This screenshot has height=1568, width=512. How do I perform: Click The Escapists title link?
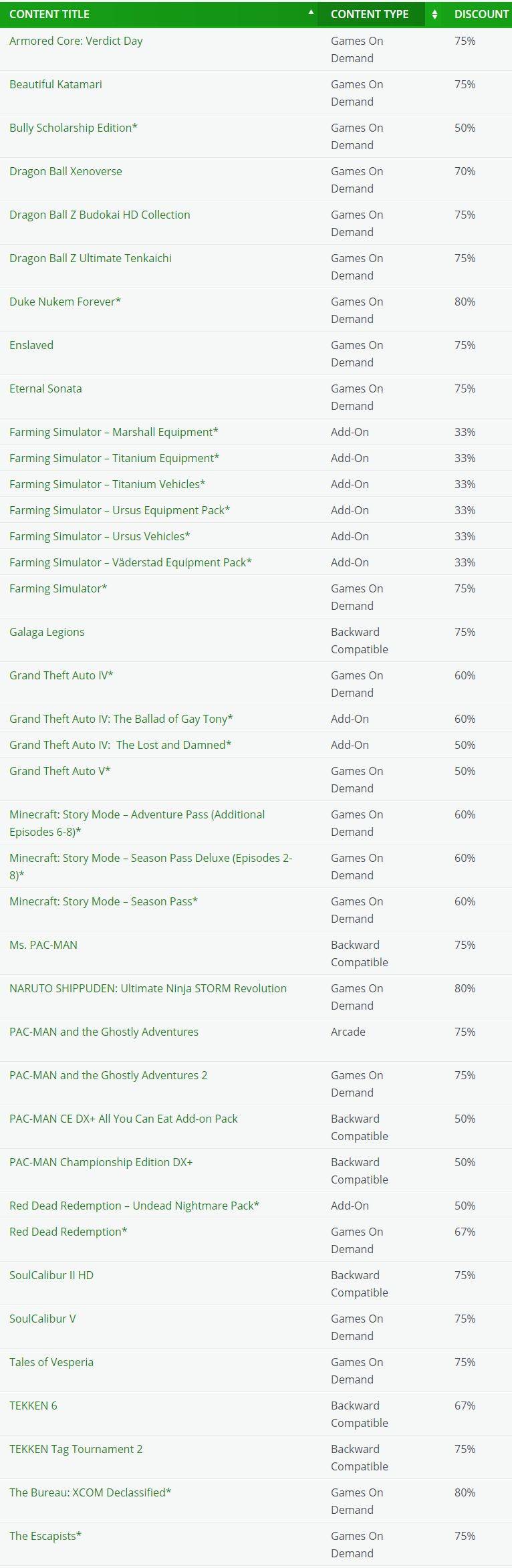point(45,1536)
